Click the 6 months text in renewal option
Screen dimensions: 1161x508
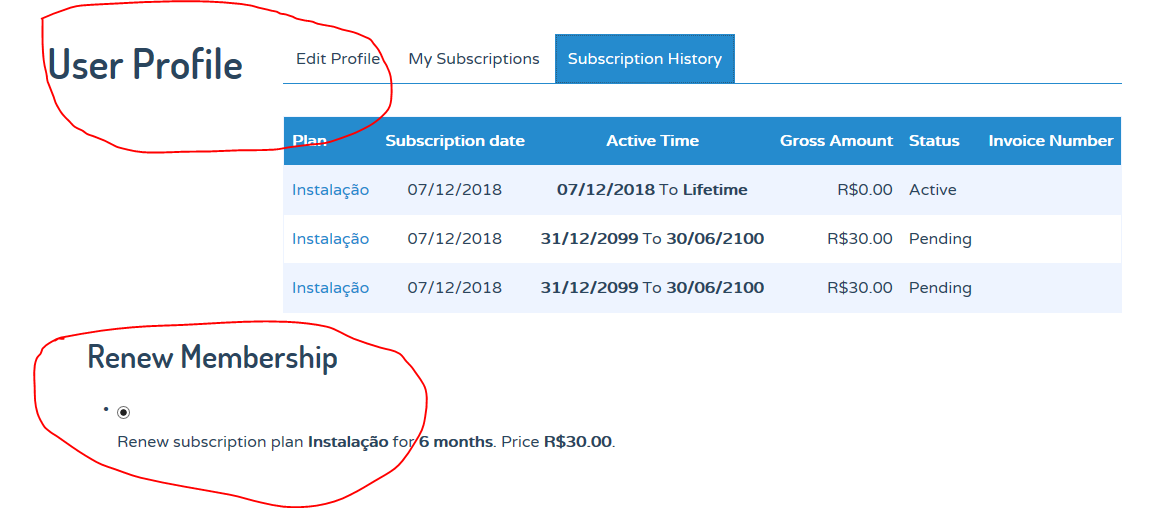456,442
